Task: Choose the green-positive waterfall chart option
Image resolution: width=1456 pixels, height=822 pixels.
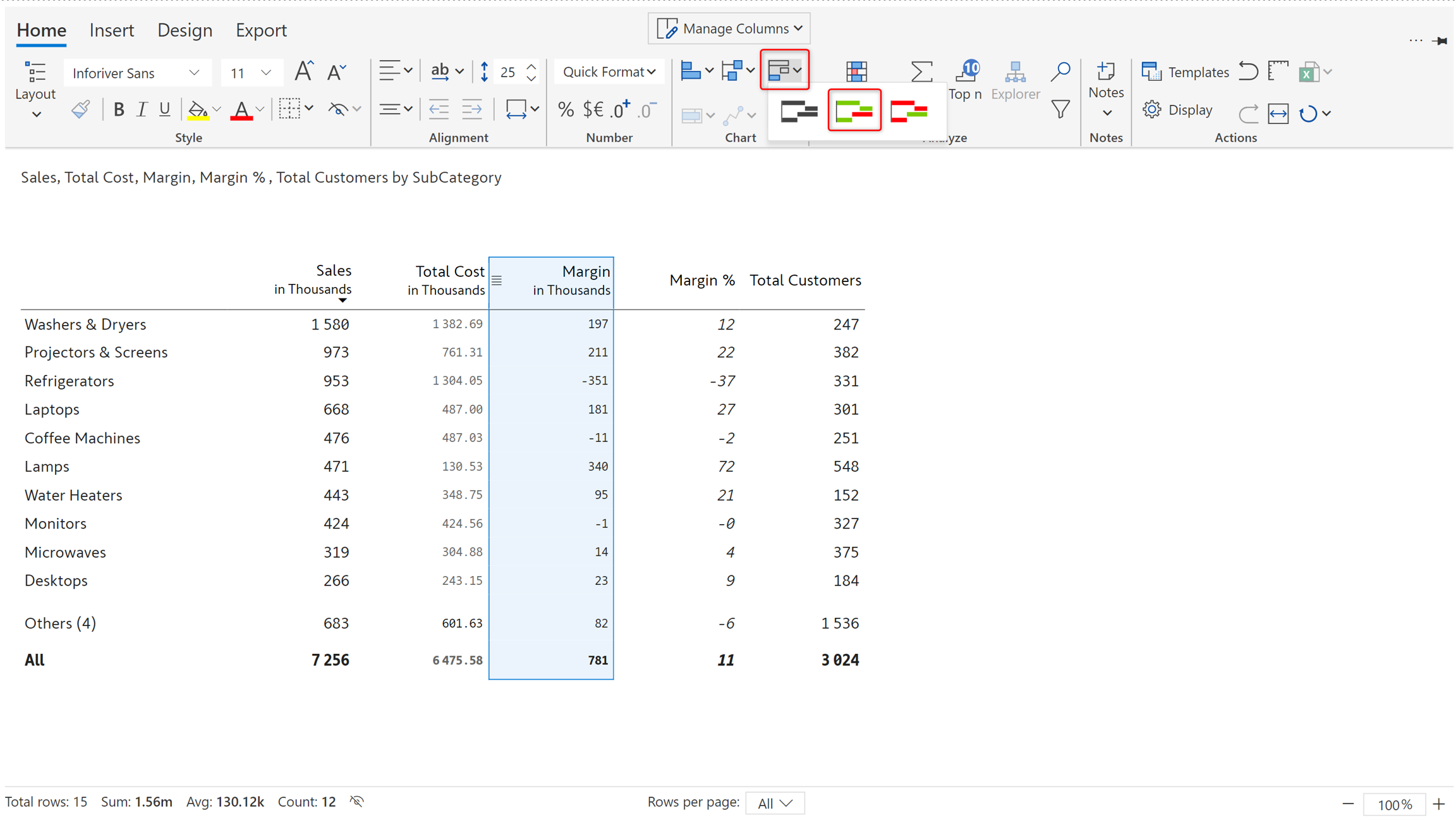Action: (854, 111)
